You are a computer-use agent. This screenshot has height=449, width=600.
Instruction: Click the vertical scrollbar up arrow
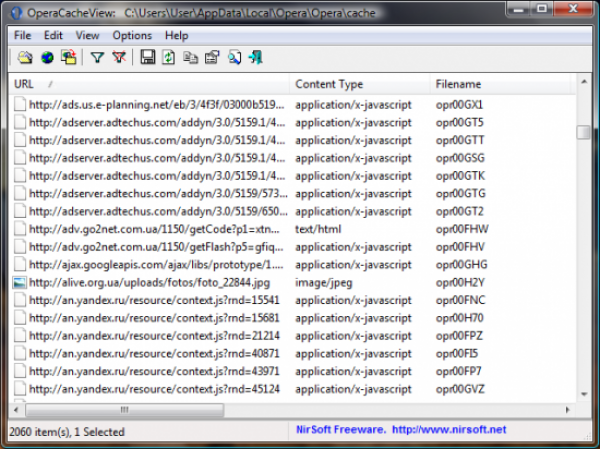(584, 82)
